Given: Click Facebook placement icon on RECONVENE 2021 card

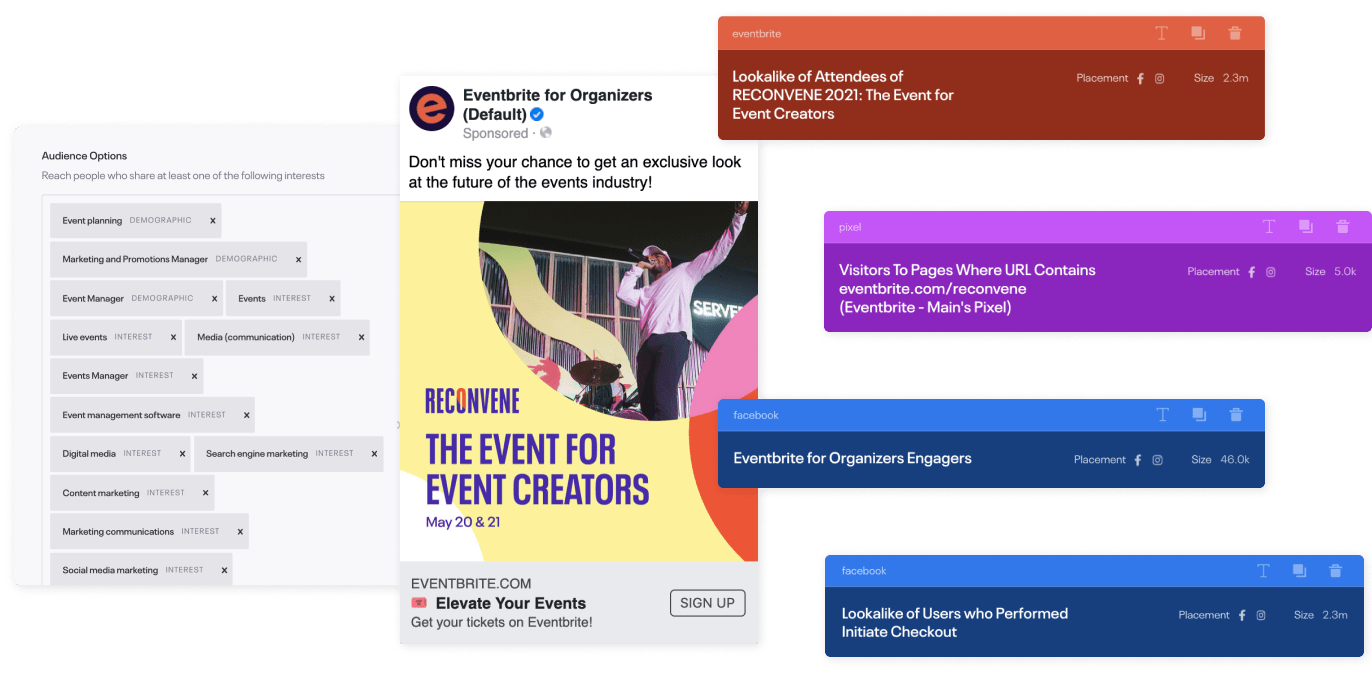Looking at the screenshot, I should click(x=1140, y=79).
